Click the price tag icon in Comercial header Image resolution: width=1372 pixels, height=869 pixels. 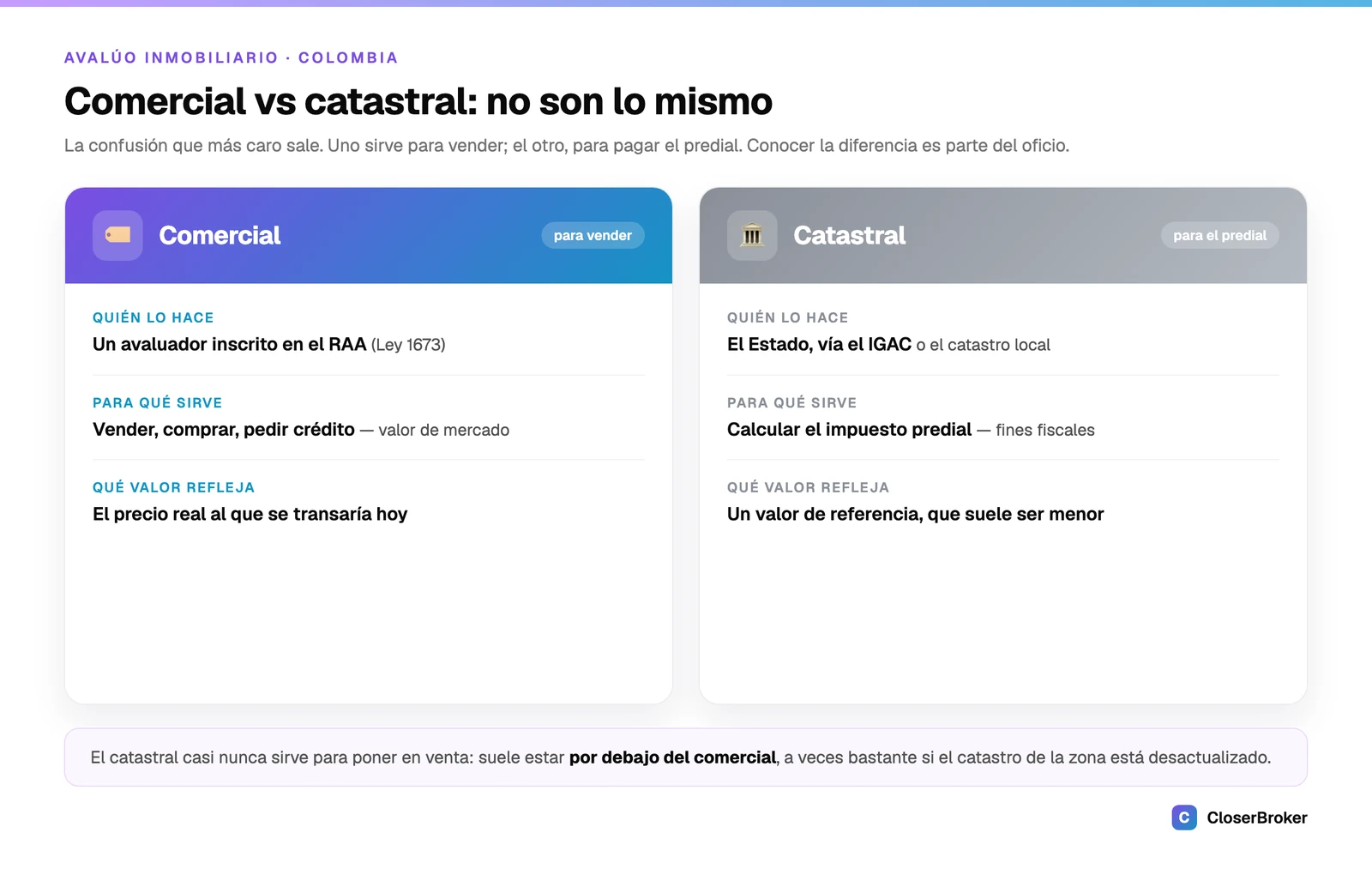[117, 235]
